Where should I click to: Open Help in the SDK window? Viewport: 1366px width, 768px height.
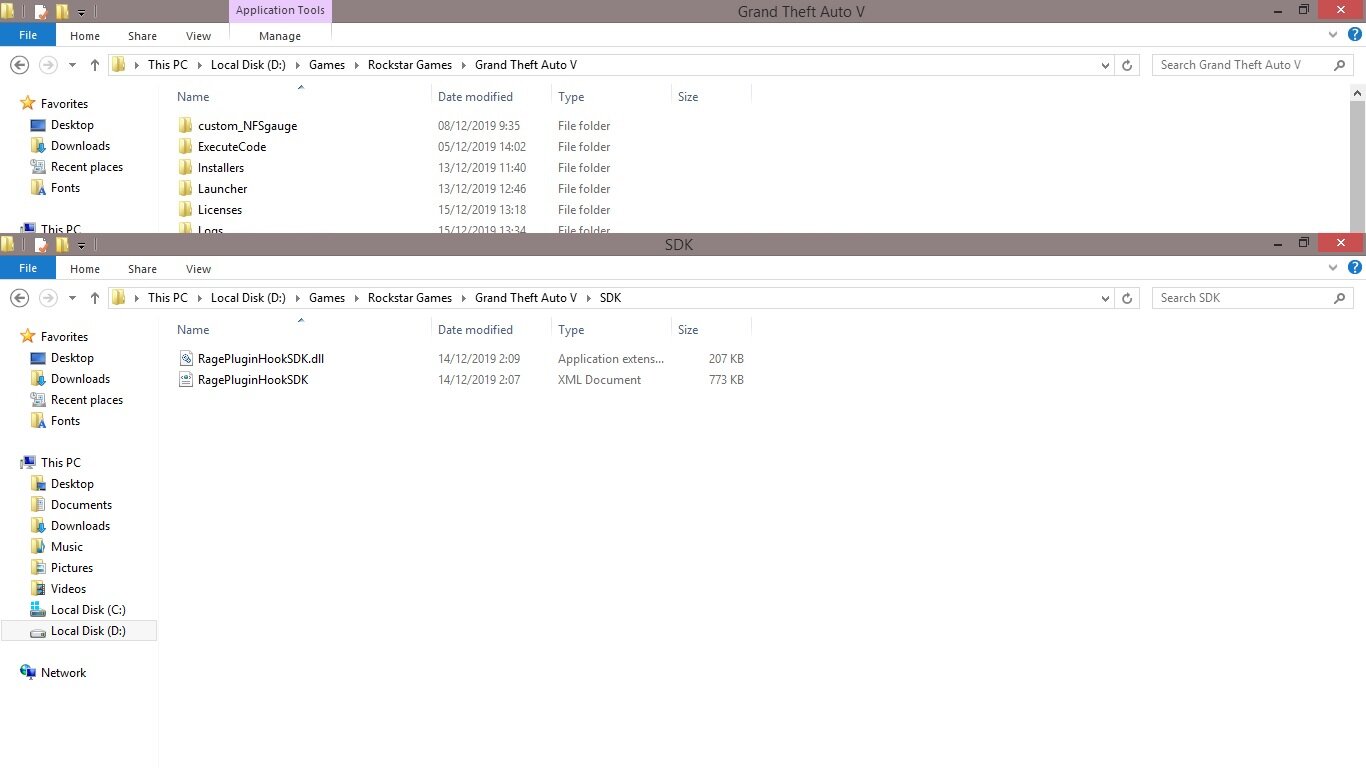1355,268
